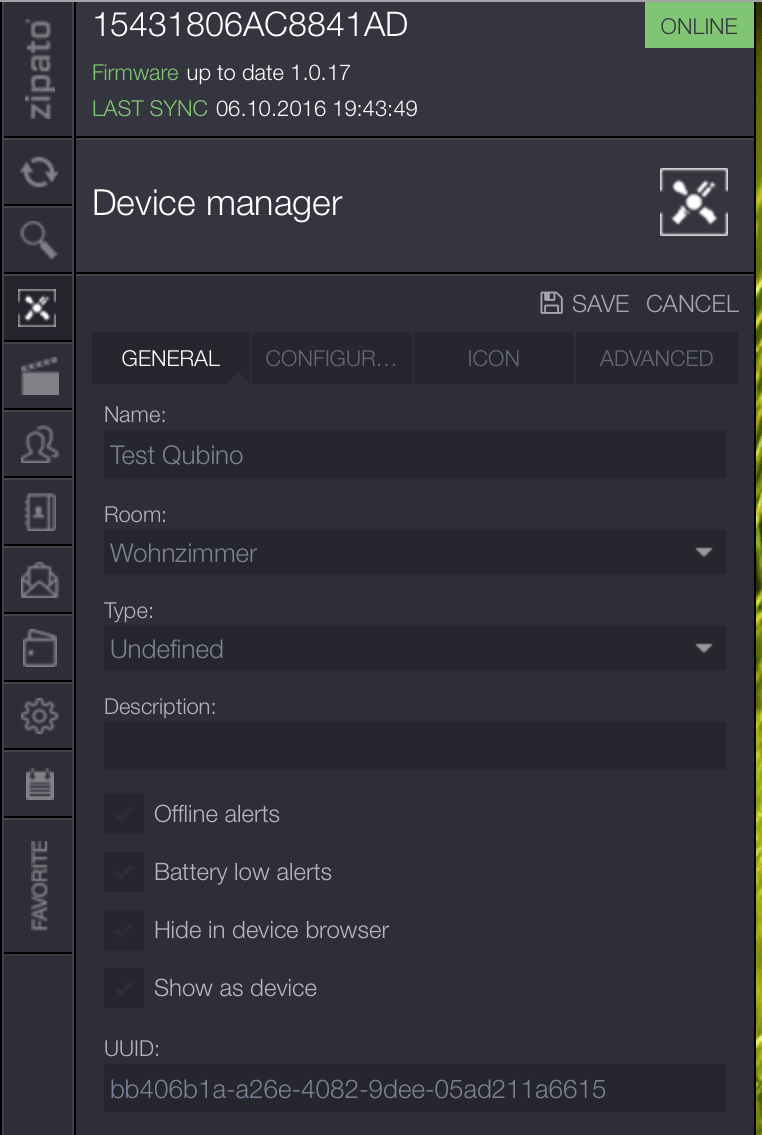This screenshot has height=1135, width=762.
Task: Click the Name field containing Test Qubino
Action: [414, 455]
